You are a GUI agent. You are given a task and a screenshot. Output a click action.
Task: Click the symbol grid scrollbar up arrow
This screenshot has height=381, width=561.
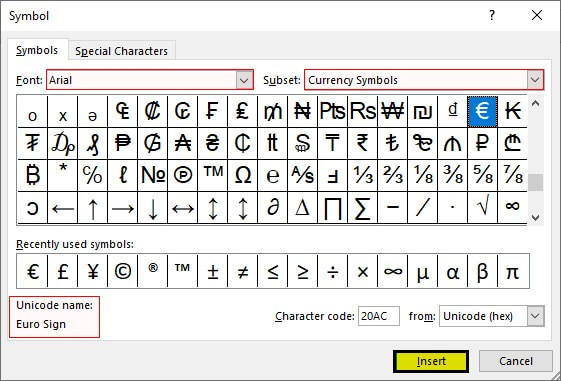coord(535,104)
